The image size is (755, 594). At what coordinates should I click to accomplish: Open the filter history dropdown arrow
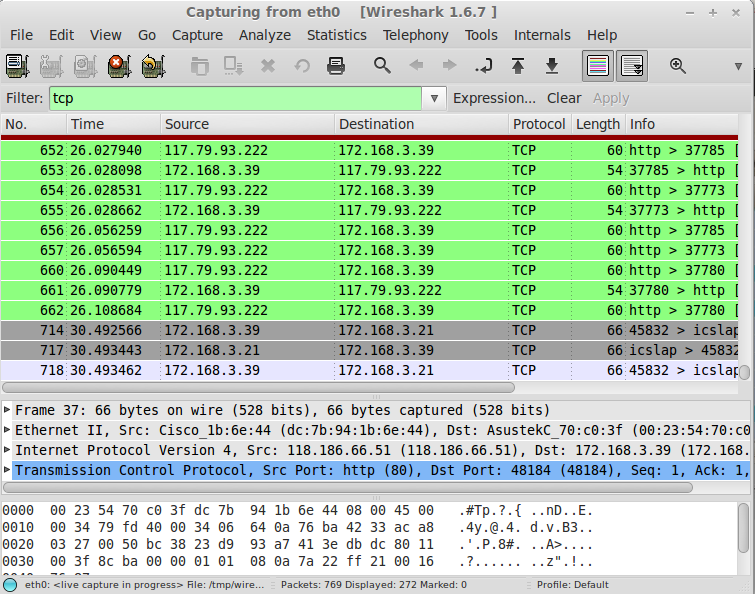[434, 98]
